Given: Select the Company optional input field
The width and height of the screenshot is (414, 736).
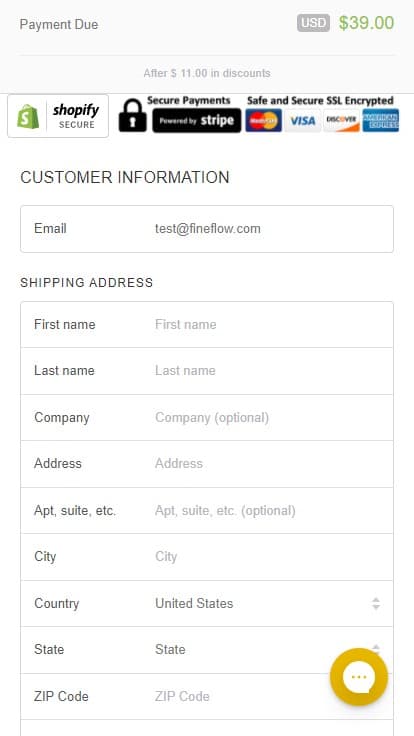Looking at the screenshot, I should (207, 417).
